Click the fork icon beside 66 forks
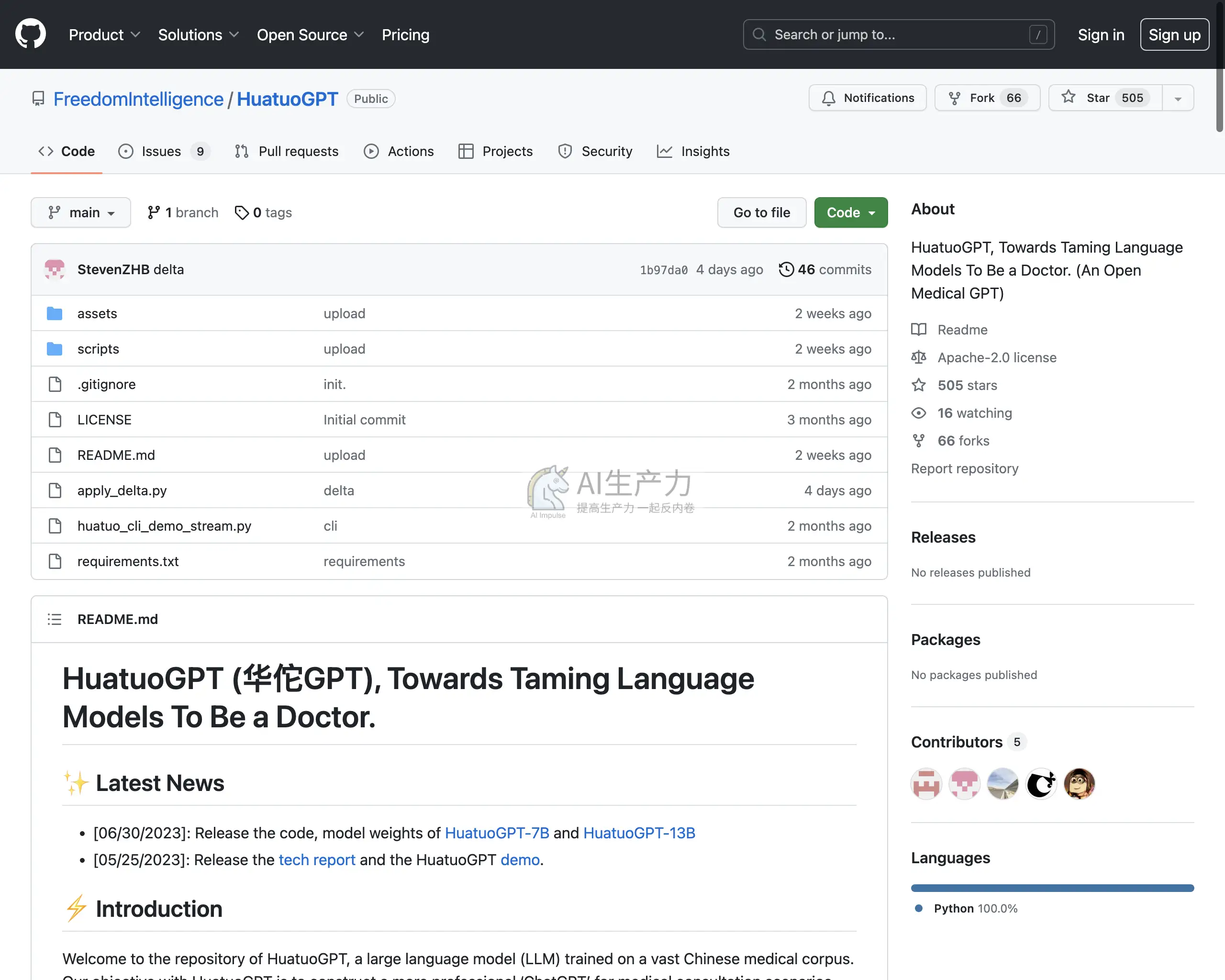The width and height of the screenshot is (1225, 980). tap(919, 441)
